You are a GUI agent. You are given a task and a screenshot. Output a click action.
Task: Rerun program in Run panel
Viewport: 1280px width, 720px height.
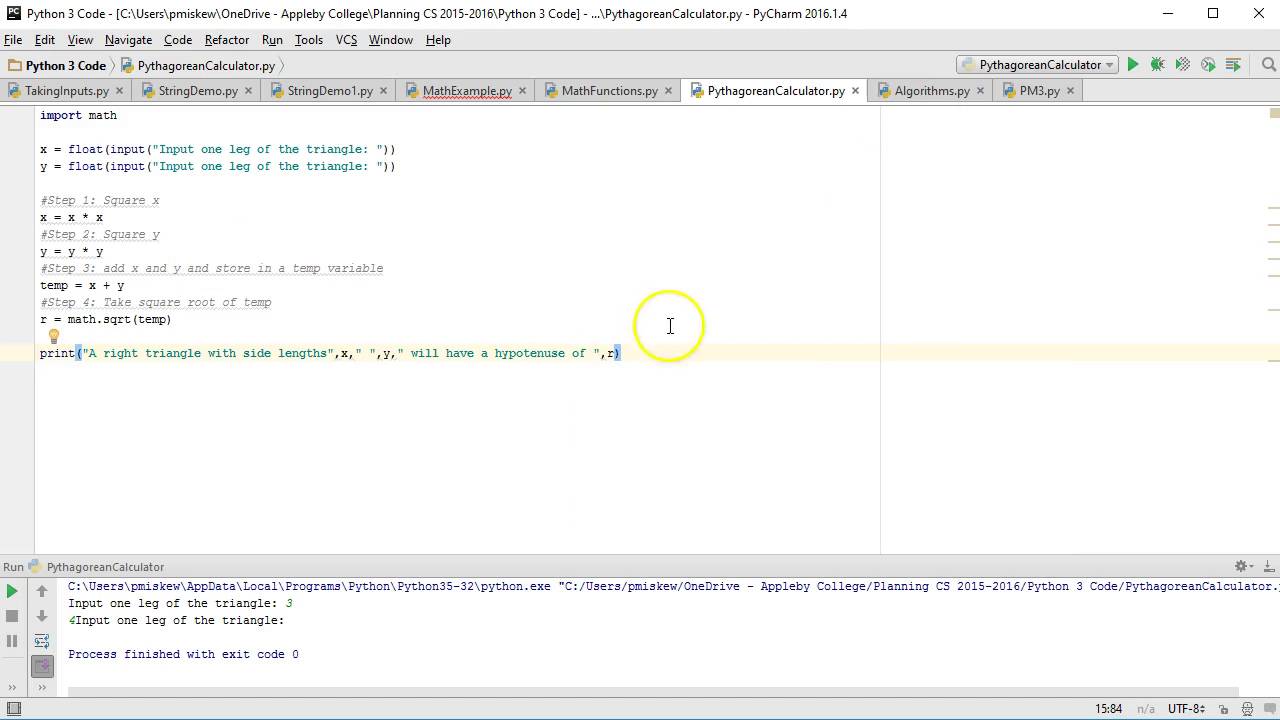click(12, 591)
